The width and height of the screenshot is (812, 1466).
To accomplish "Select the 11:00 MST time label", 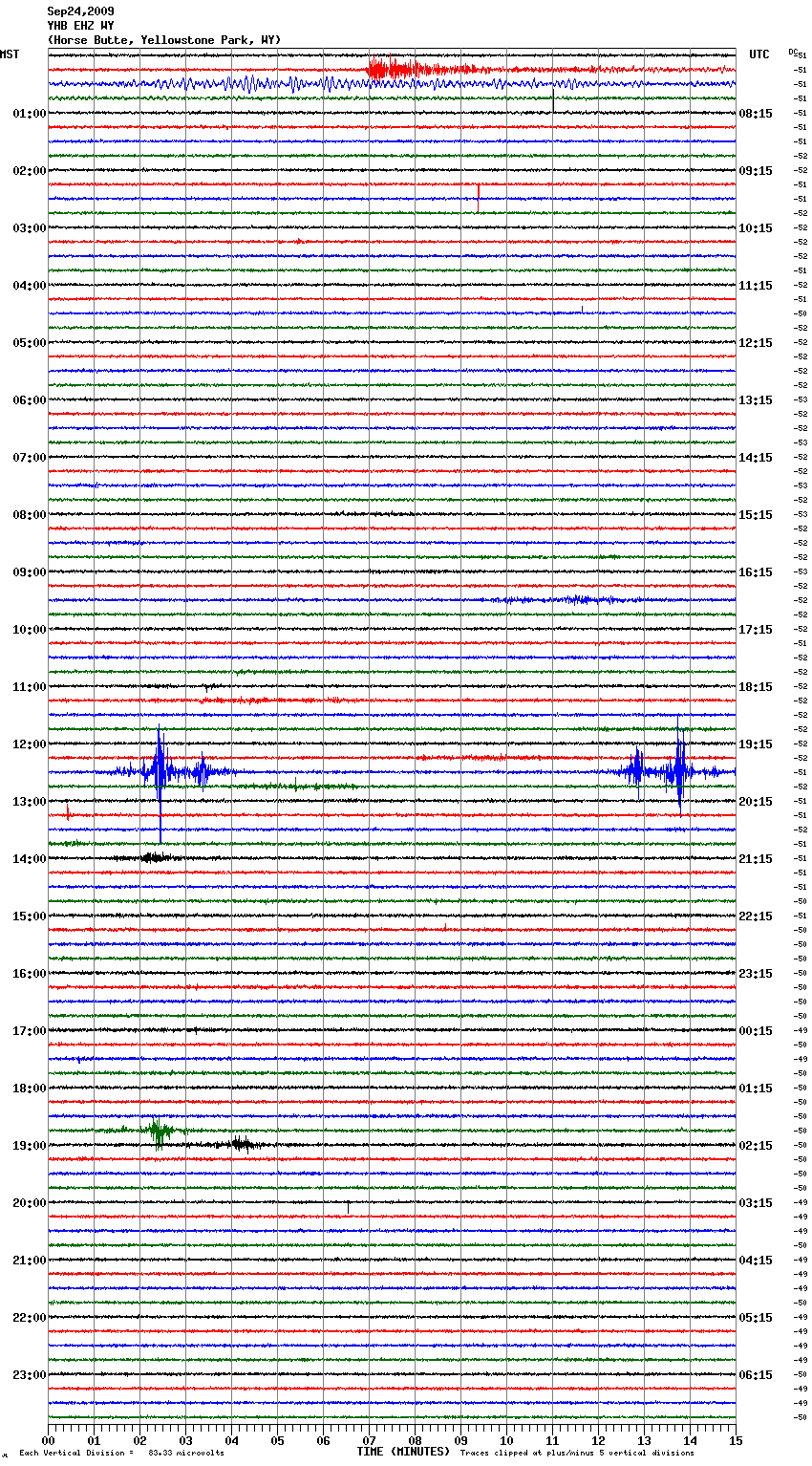I will 30,687.
